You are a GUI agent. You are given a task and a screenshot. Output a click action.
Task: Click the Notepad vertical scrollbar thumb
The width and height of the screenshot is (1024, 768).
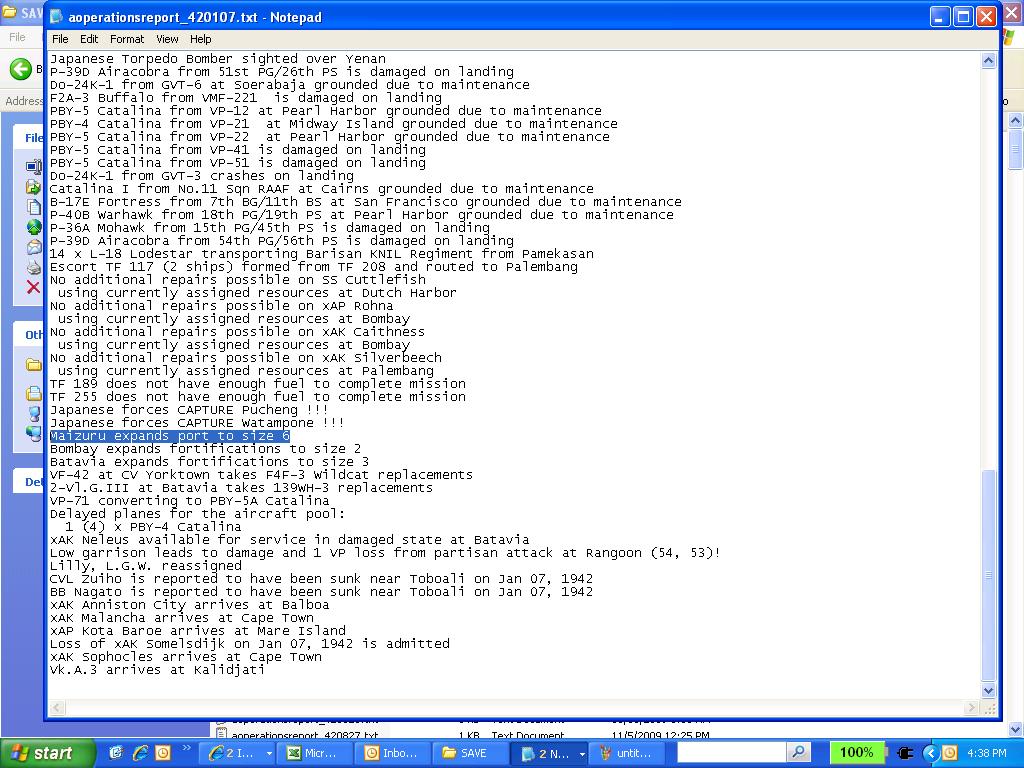click(x=989, y=575)
